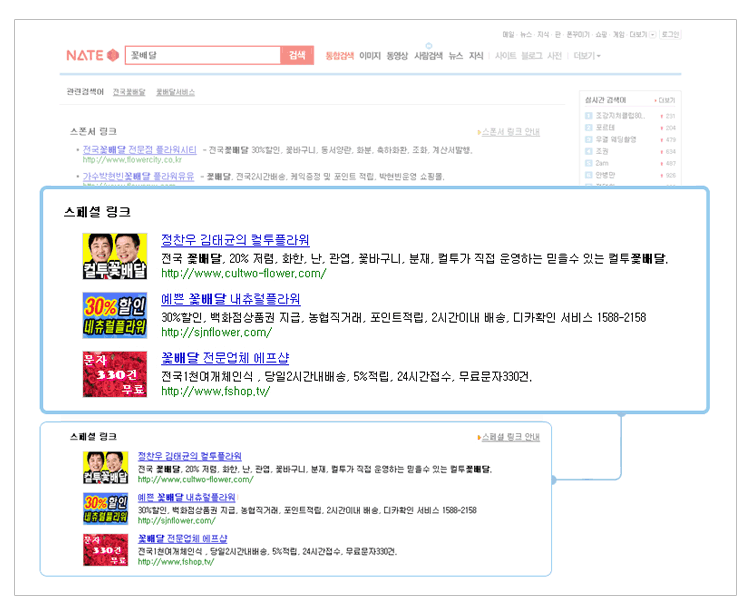The image size is (747, 610).
Task: Select the 사이트 search tab
Action: pyautogui.click(x=505, y=56)
